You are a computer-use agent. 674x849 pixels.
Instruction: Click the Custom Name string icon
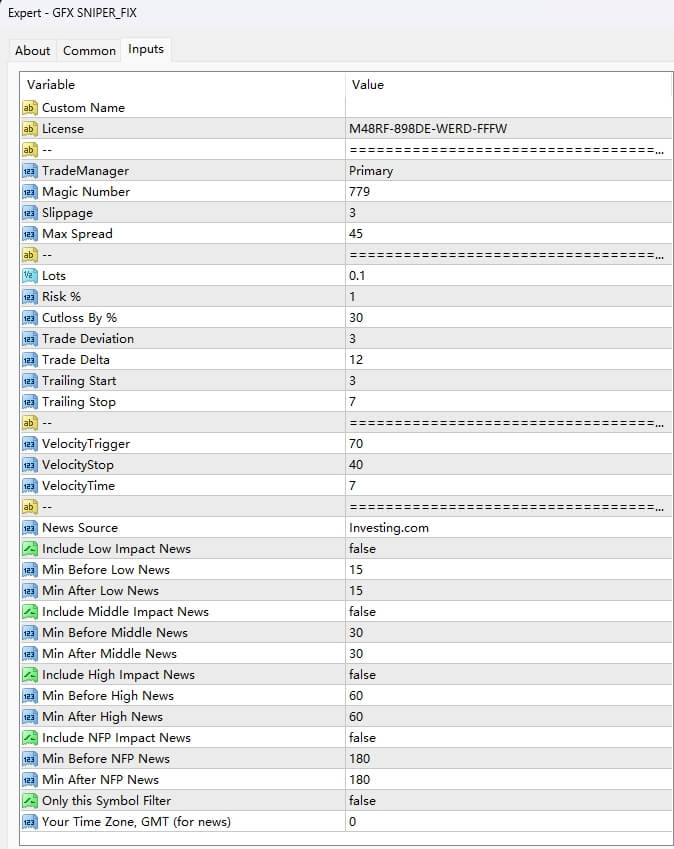29,108
